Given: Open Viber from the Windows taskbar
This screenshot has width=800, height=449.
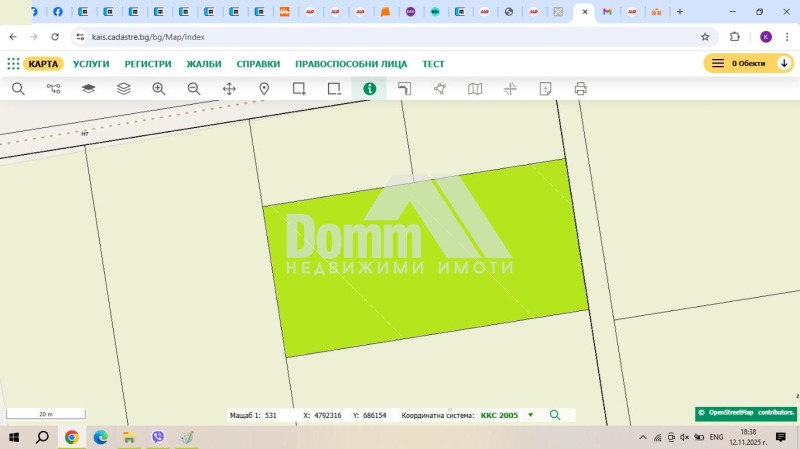Looking at the screenshot, I should click(x=158, y=437).
